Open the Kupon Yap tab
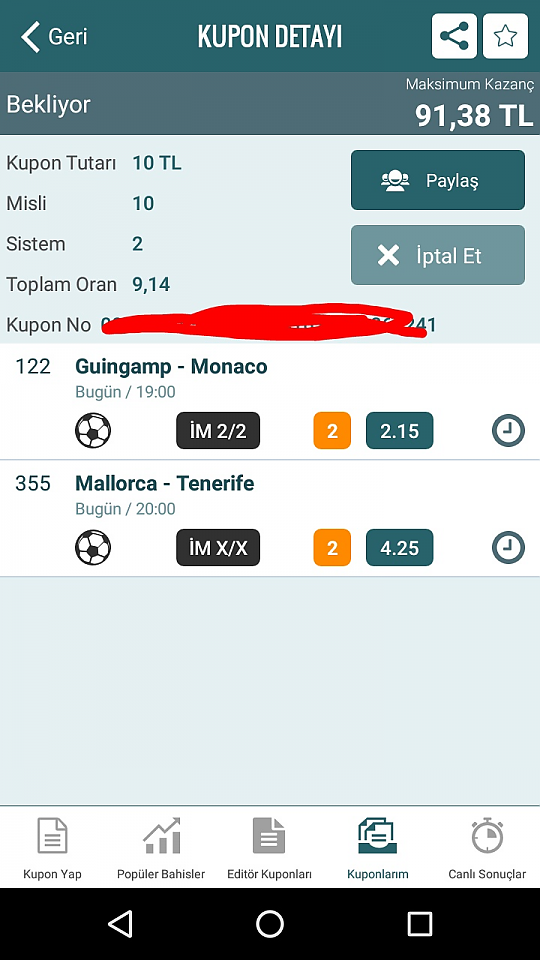The height and width of the screenshot is (960, 540). 52,848
